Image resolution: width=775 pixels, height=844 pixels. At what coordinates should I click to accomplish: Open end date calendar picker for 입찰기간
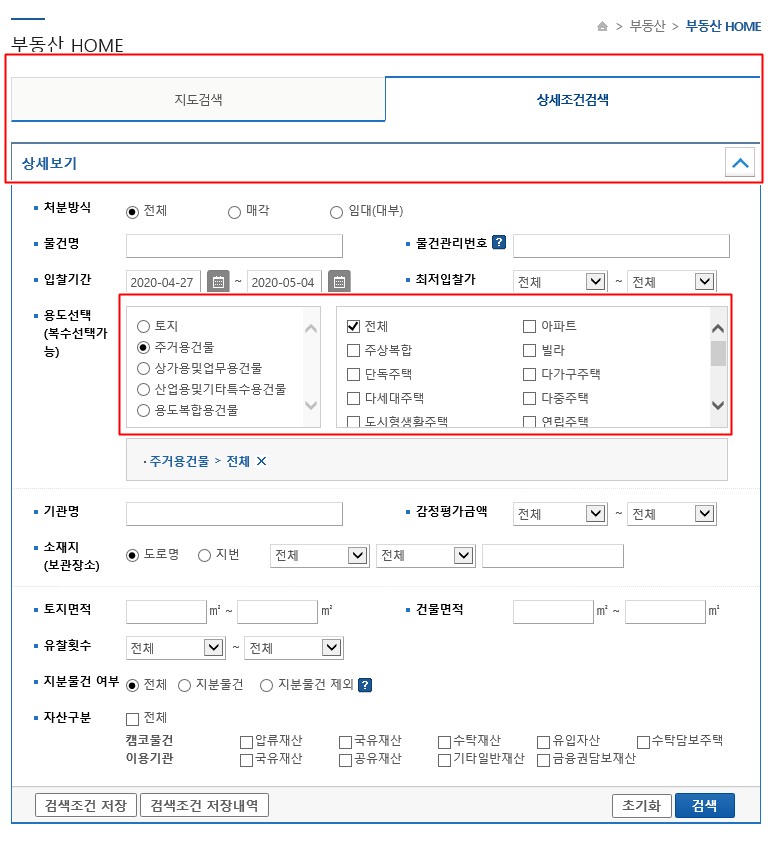click(339, 282)
